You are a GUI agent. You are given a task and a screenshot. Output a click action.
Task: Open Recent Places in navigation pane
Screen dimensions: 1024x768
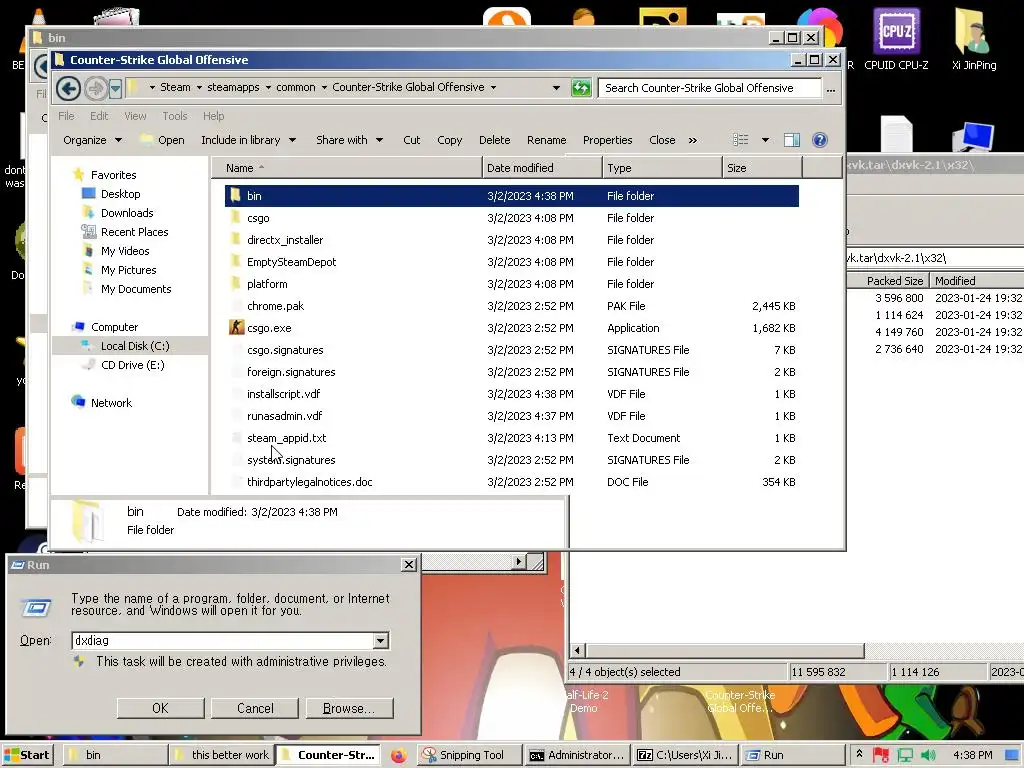135,232
